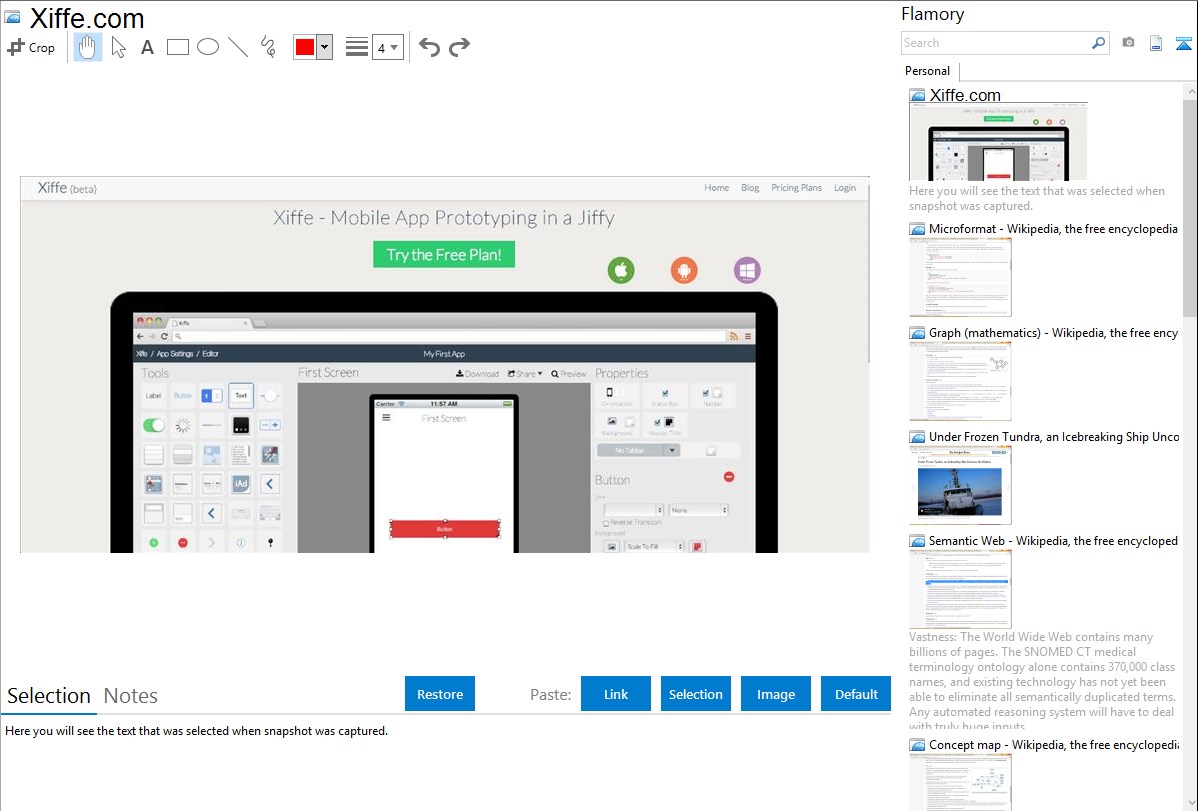
Task: Select the straight line tool
Action: [238, 47]
